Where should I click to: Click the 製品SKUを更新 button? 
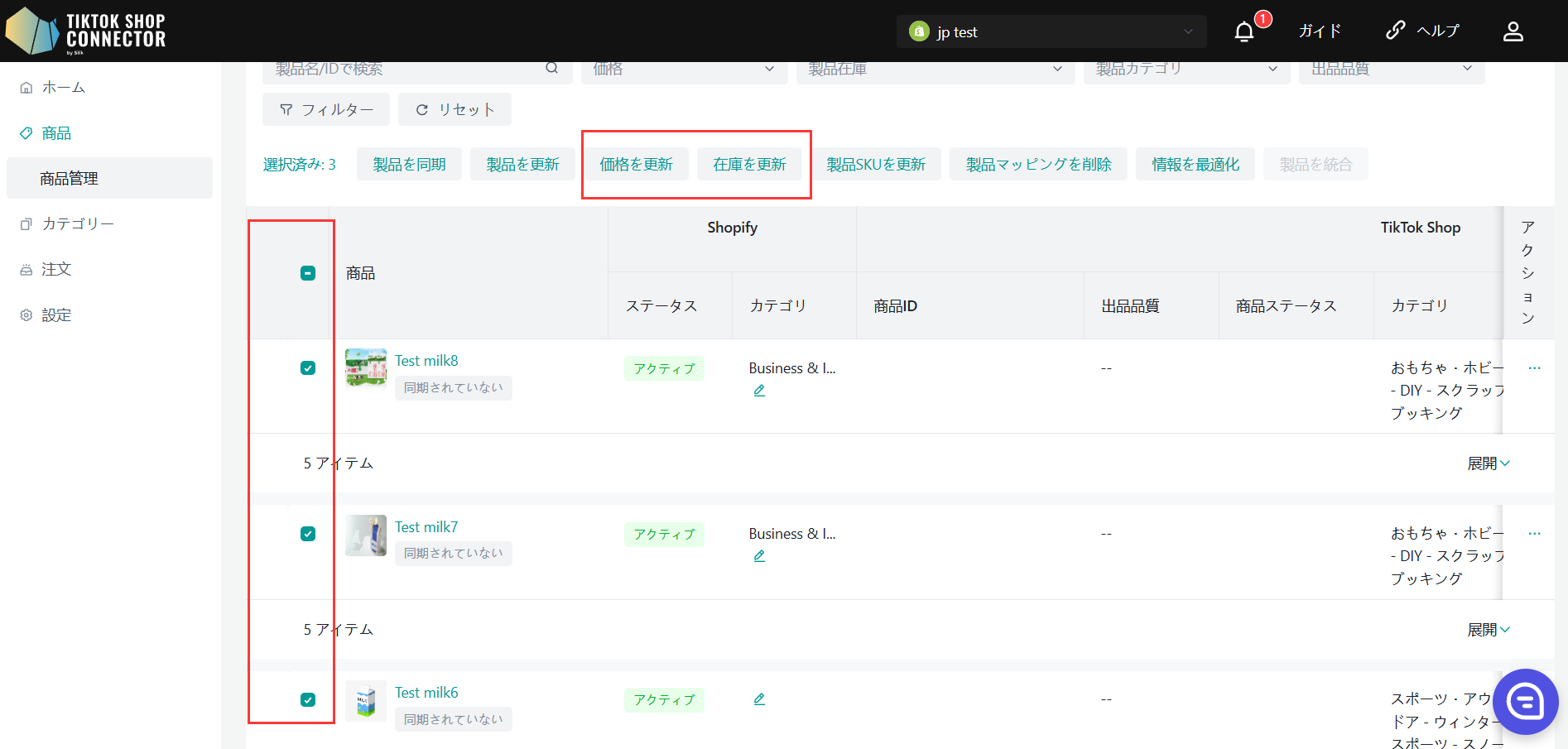(x=876, y=164)
